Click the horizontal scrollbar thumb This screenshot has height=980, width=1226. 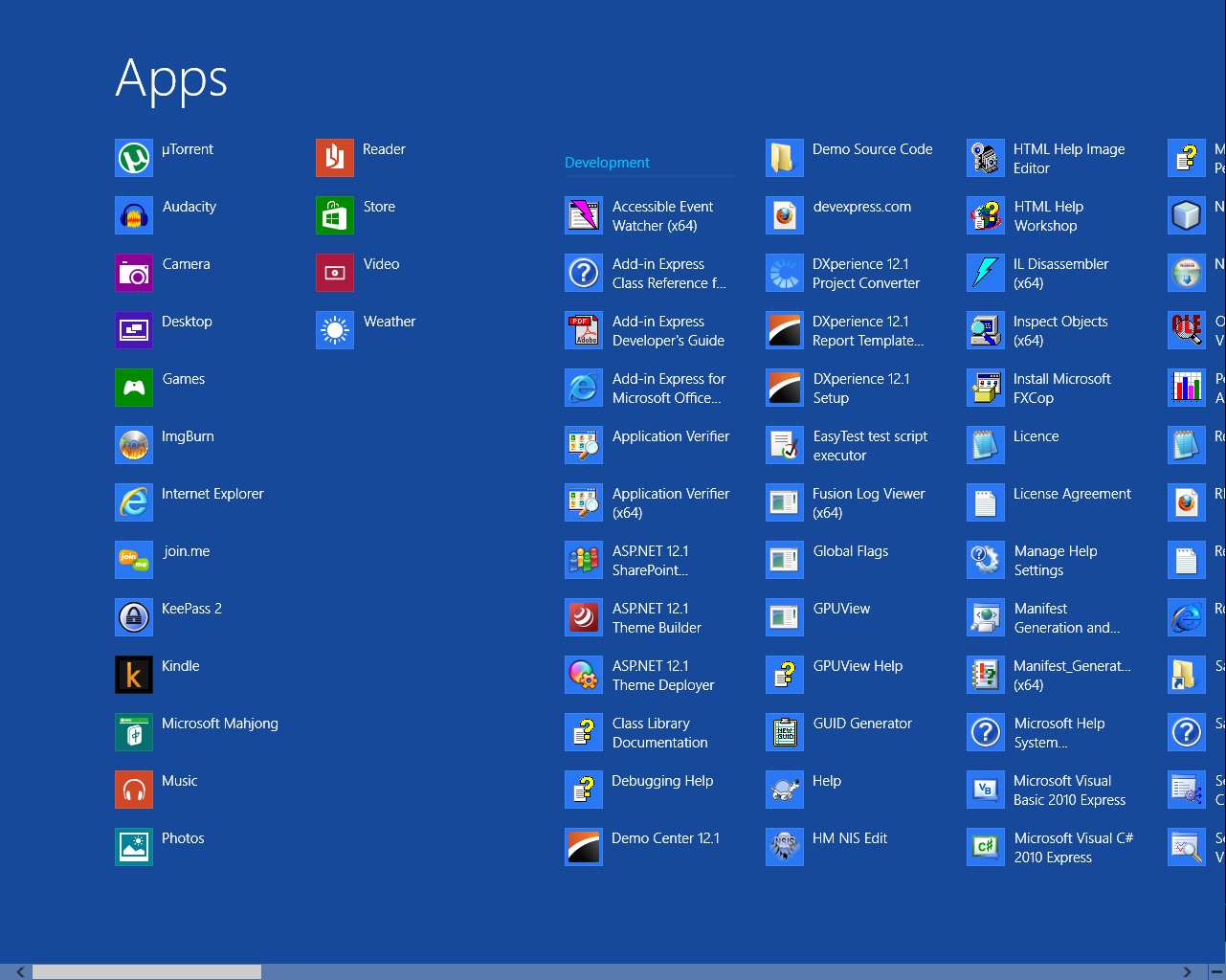click(x=146, y=971)
